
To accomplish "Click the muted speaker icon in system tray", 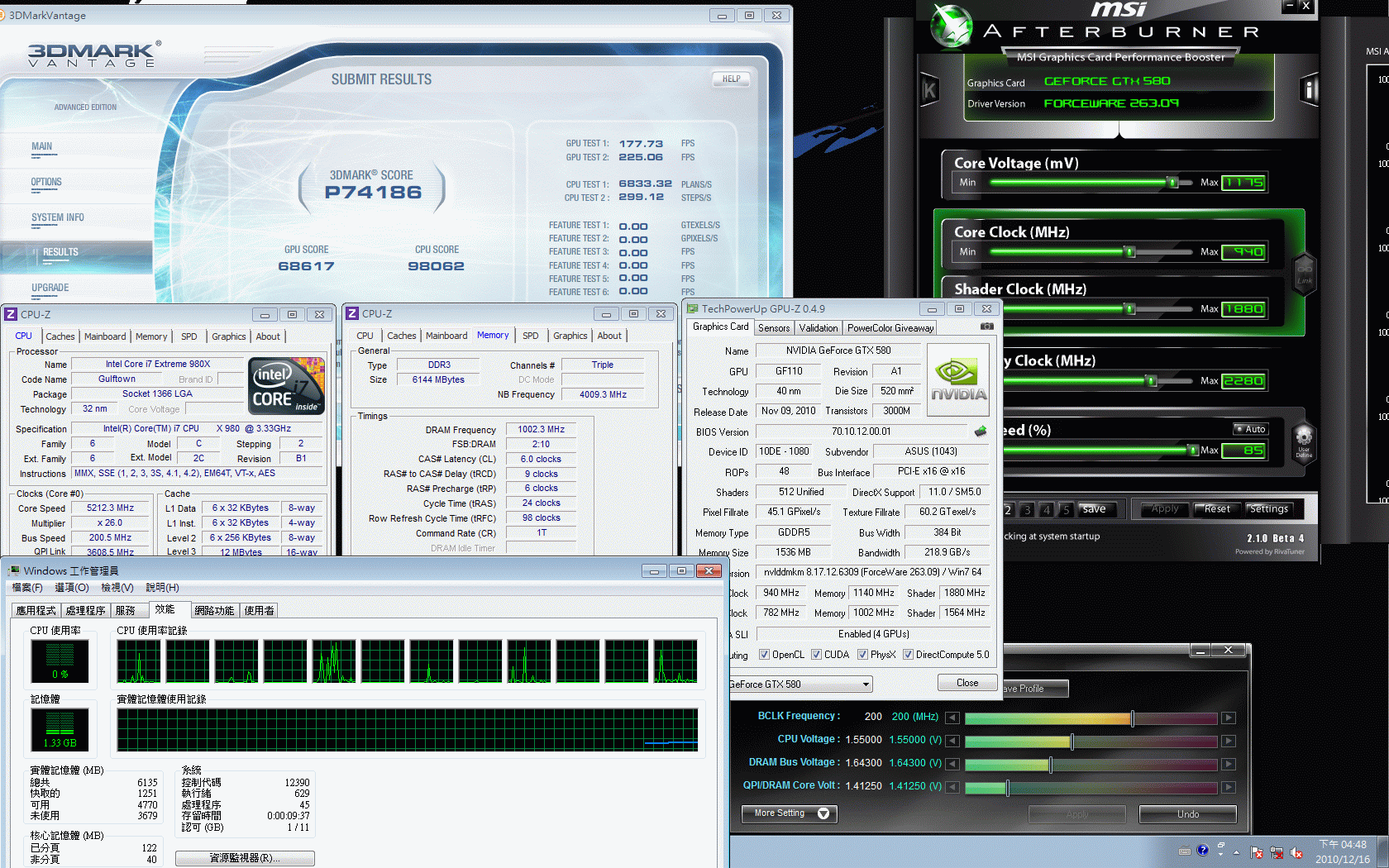I will [1296, 852].
